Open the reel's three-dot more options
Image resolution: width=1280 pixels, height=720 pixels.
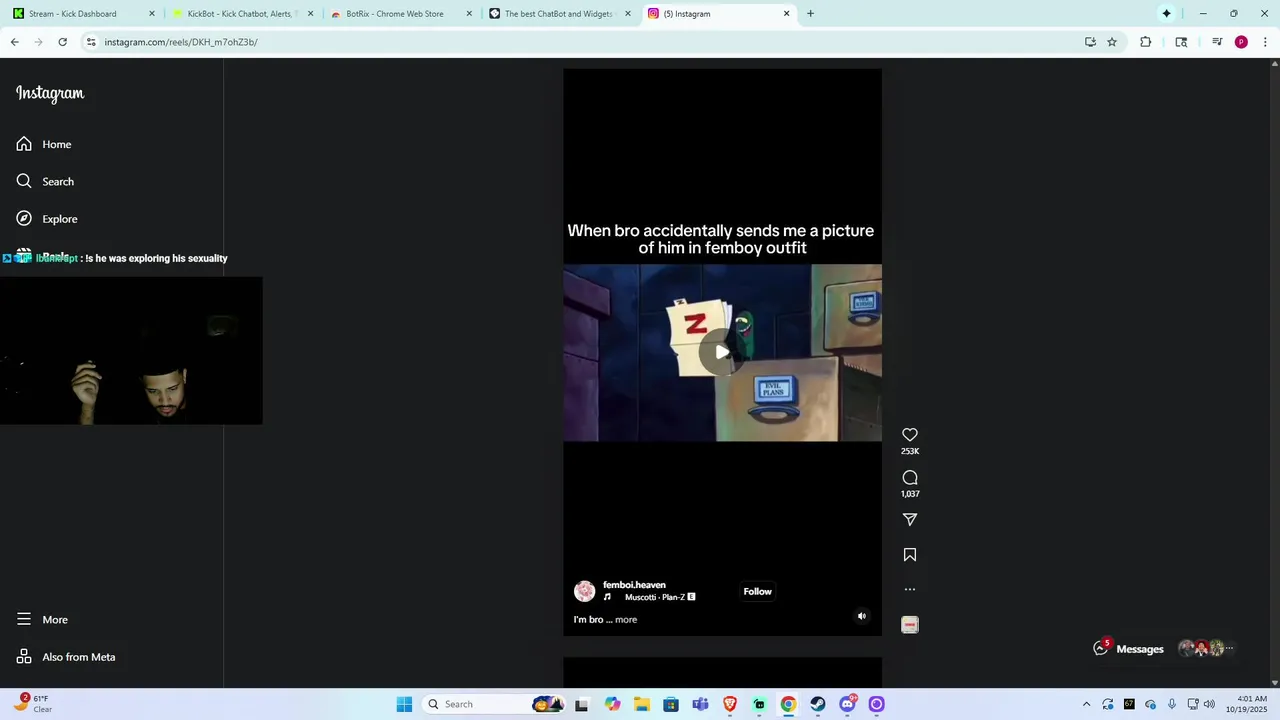[x=910, y=590]
